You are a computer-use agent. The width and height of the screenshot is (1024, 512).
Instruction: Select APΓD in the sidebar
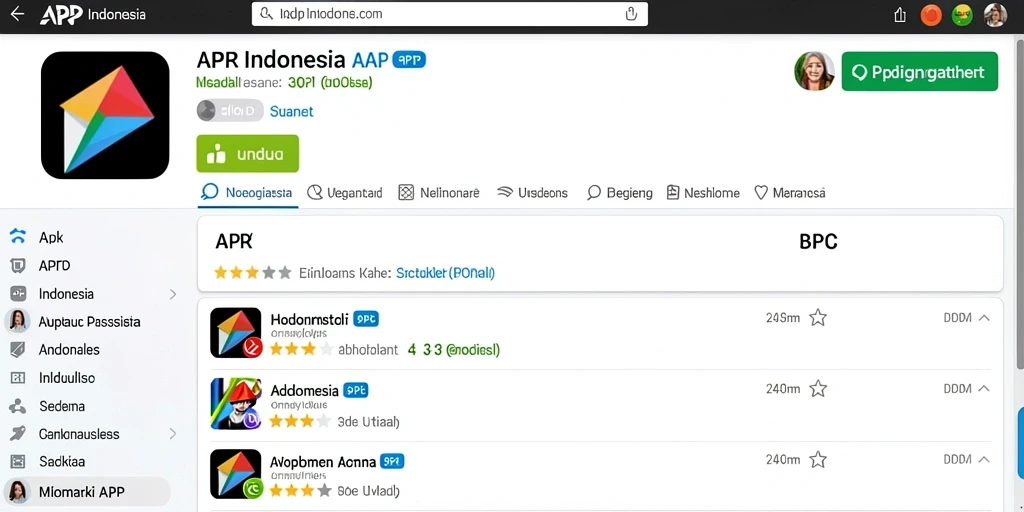pyautogui.click(x=54, y=266)
